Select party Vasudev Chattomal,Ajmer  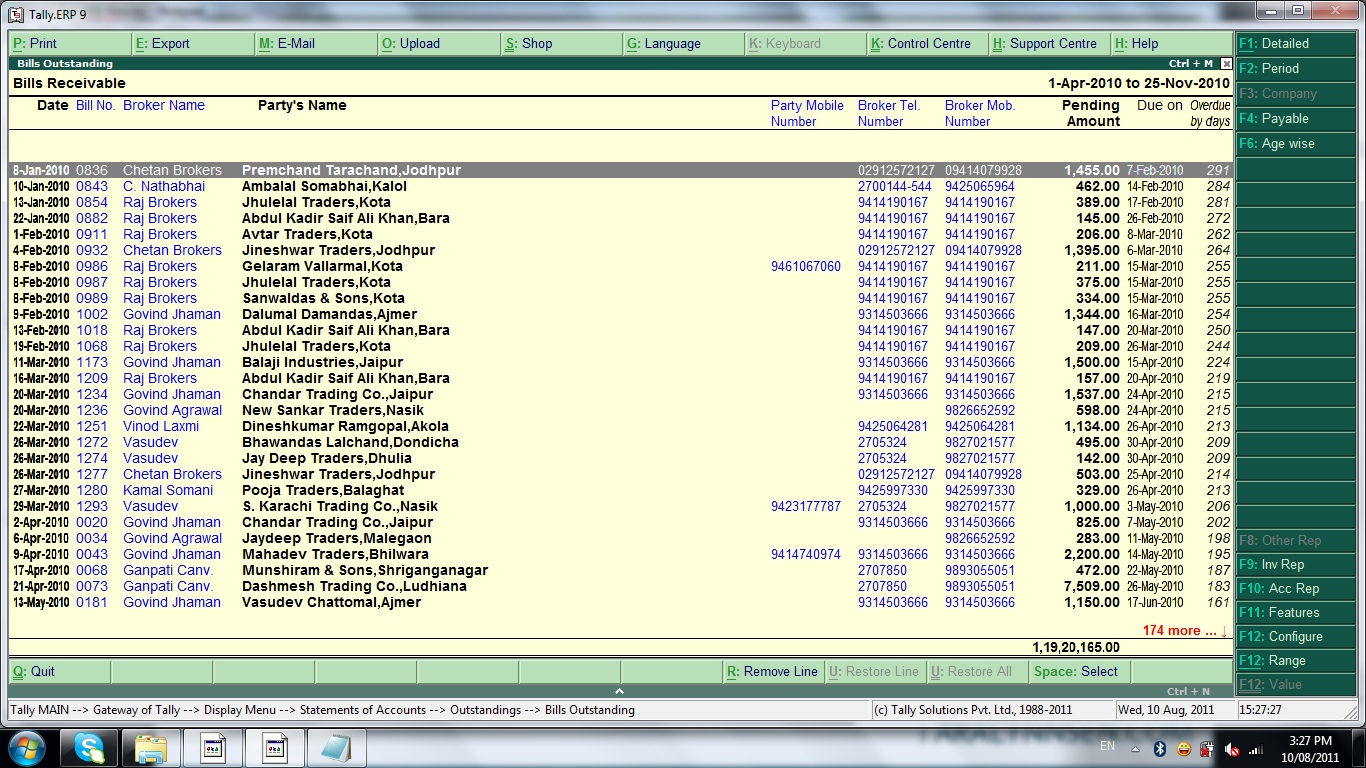pos(331,602)
